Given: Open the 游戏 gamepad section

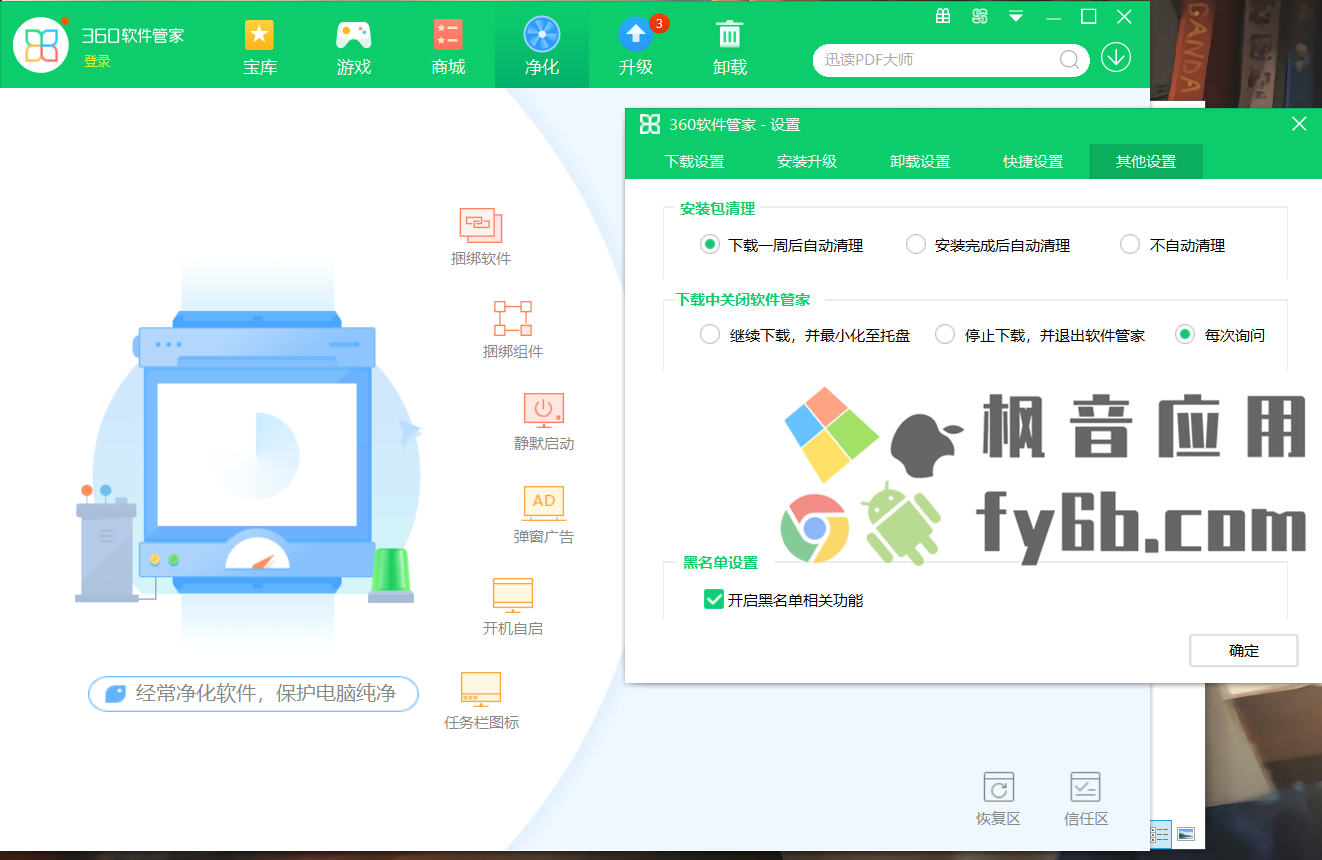Looking at the screenshot, I should [354, 47].
